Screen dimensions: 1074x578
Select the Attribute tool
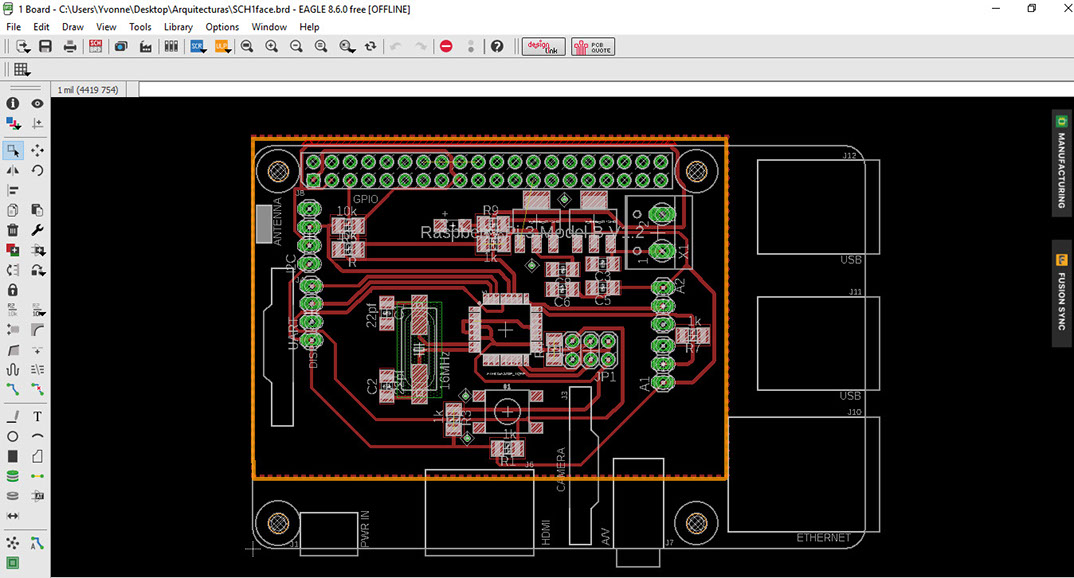(38, 496)
